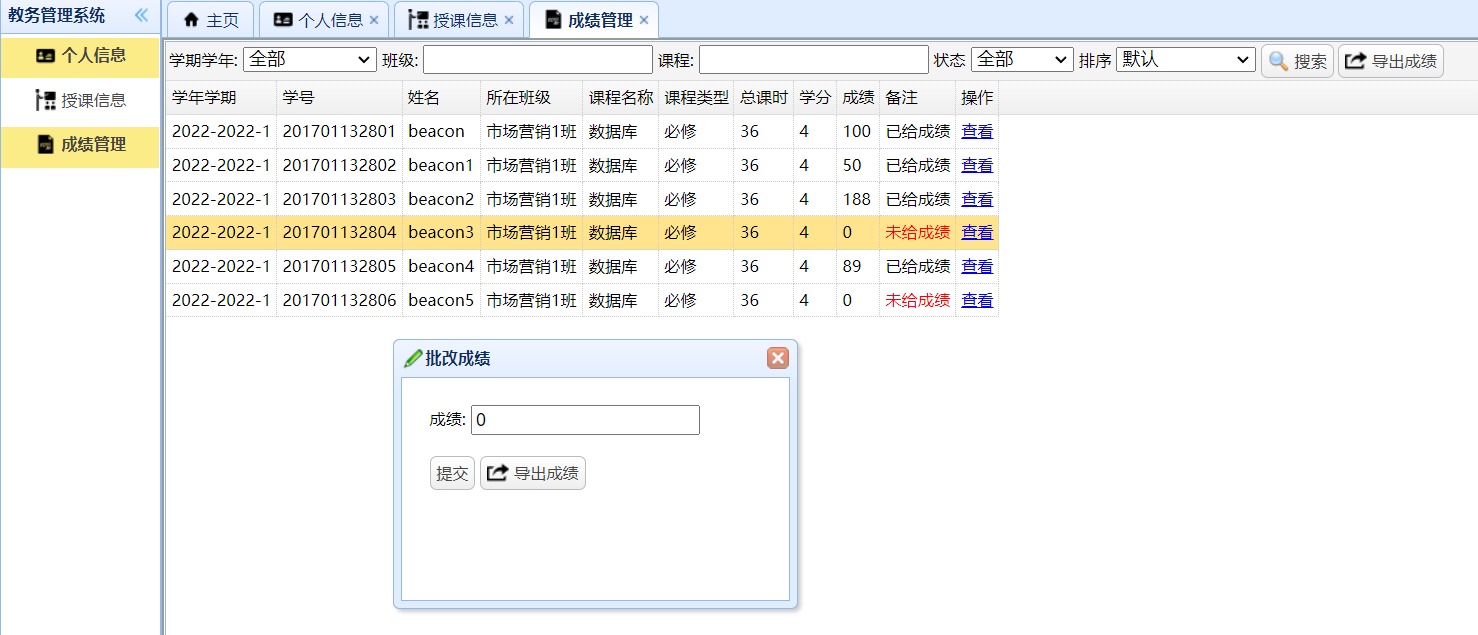Image resolution: width=1478 pixels, height=635 pixels.
Task: Click the pencil icon on 批改成绩 dialog title
Action: tap(414, 357)
